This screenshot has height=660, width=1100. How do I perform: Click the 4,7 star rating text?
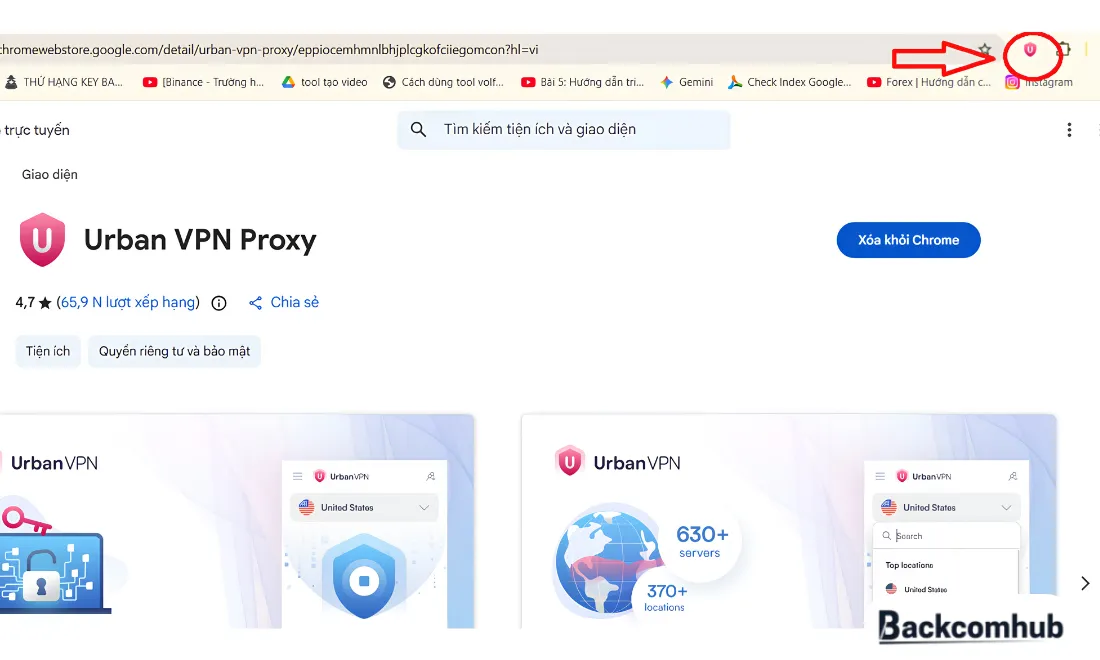(x=33, y=302)
